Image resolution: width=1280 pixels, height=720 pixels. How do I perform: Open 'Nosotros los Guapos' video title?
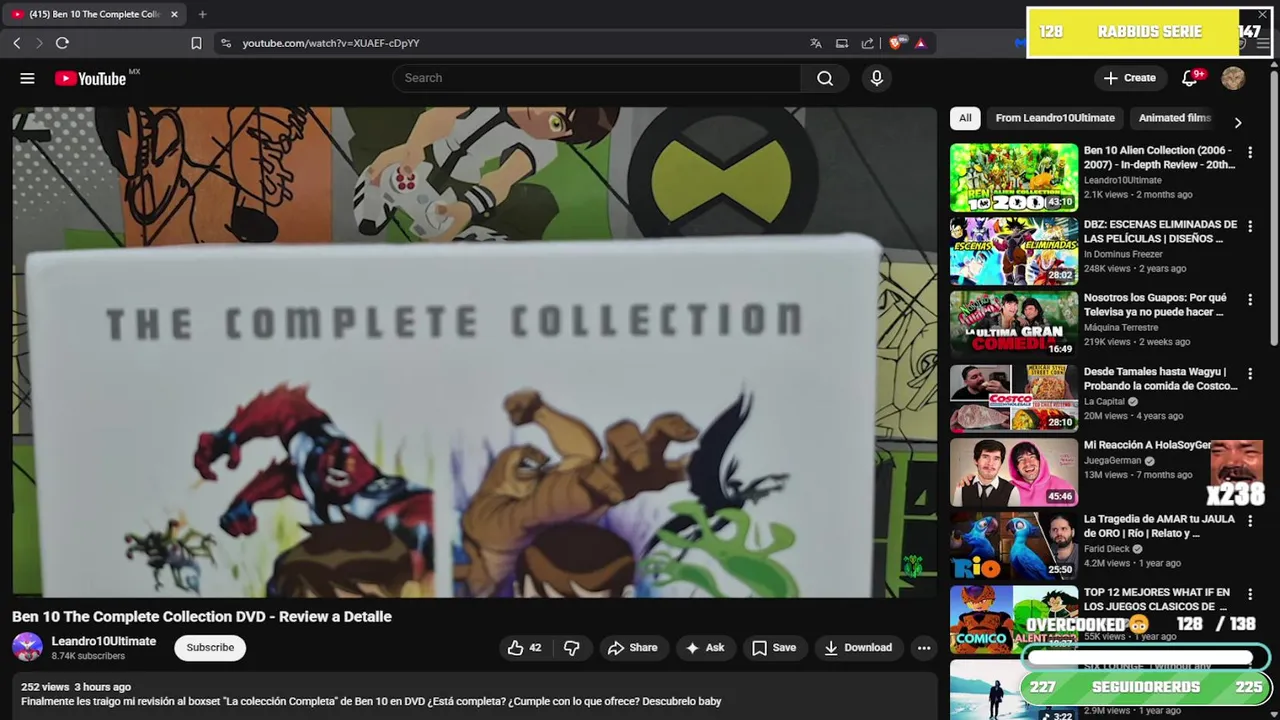[x=1155, y=305]
